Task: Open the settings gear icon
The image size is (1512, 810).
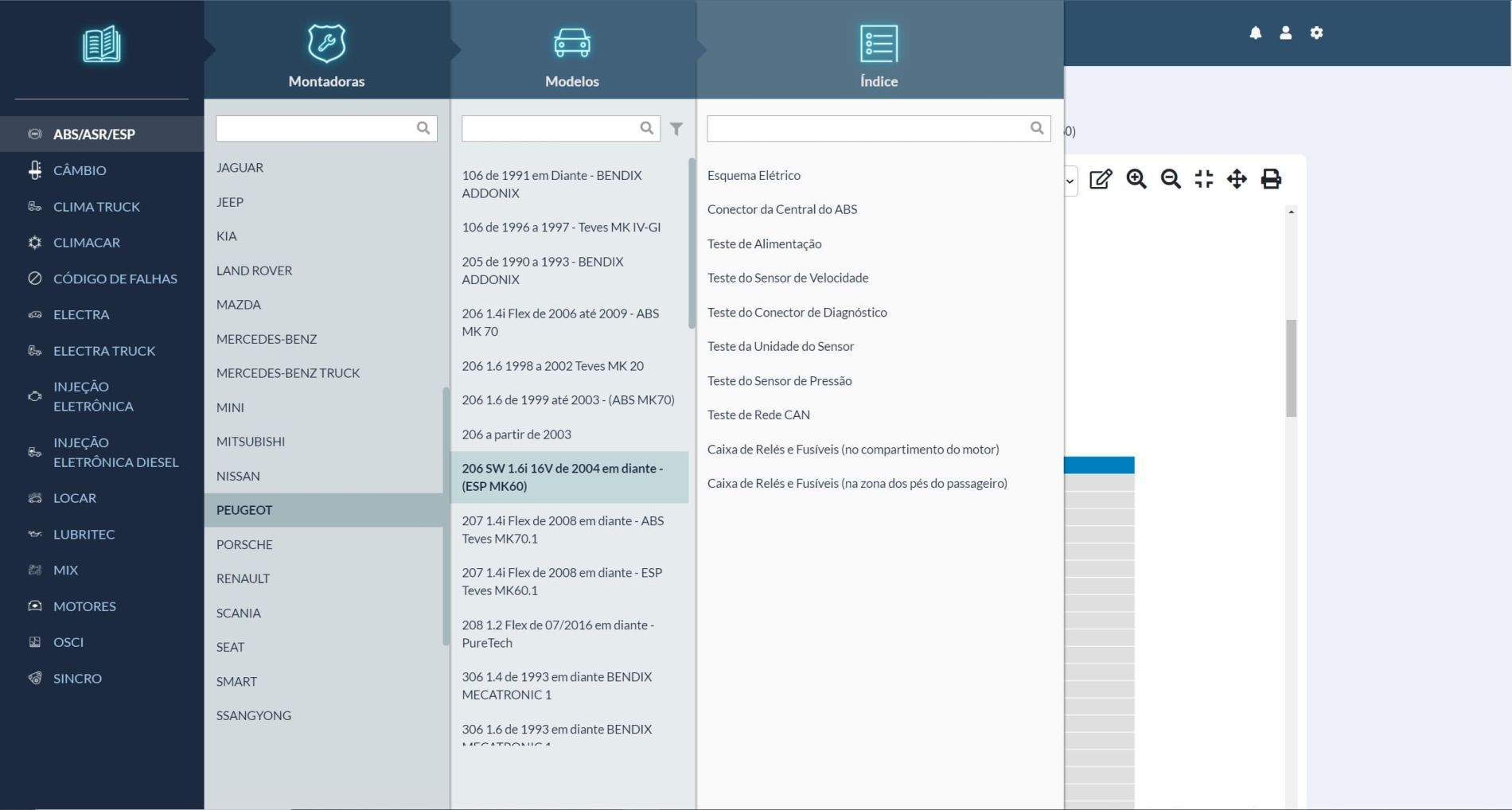Action: coord(1316,33)
